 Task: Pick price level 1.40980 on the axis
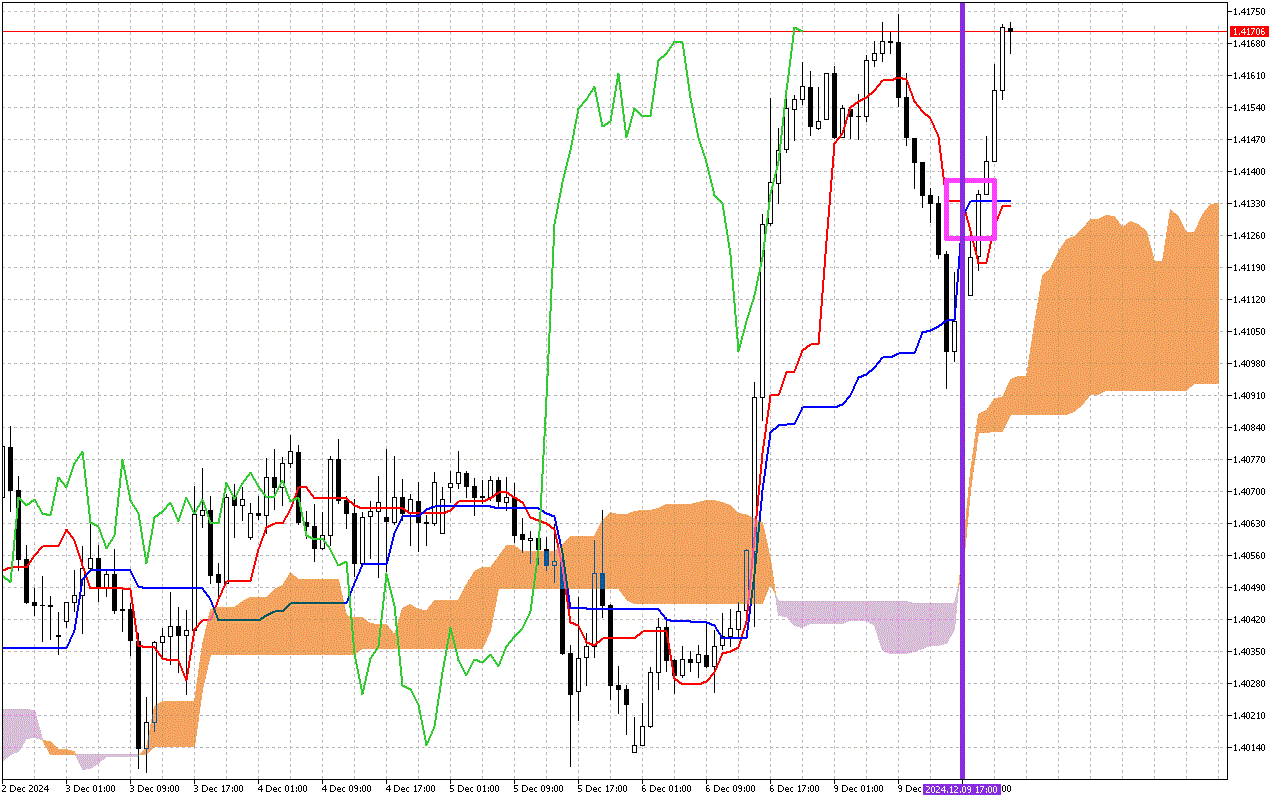pyautogui.click(x=1248, y=364)
